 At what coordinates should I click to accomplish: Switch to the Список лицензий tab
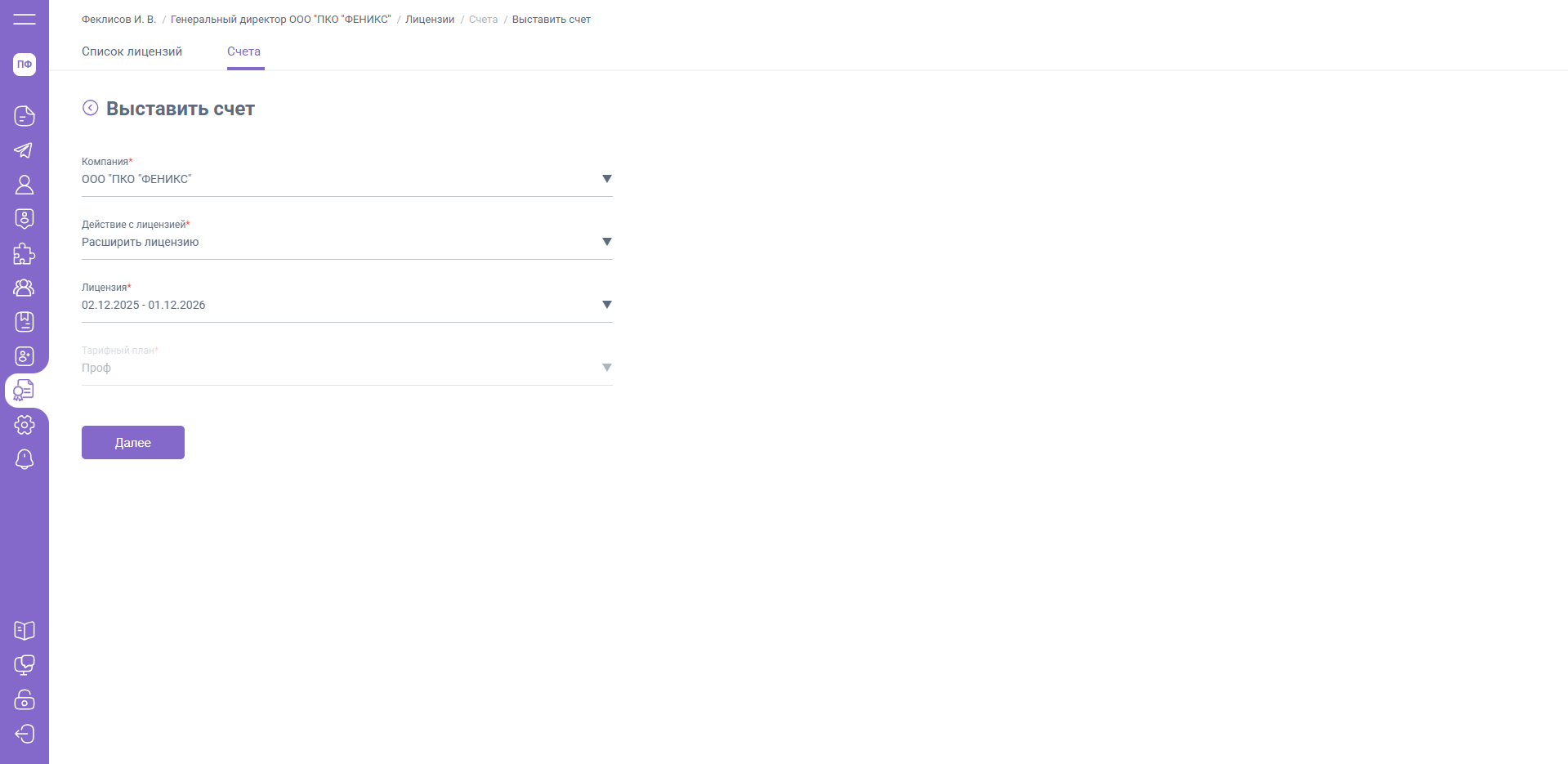point(132,51)
